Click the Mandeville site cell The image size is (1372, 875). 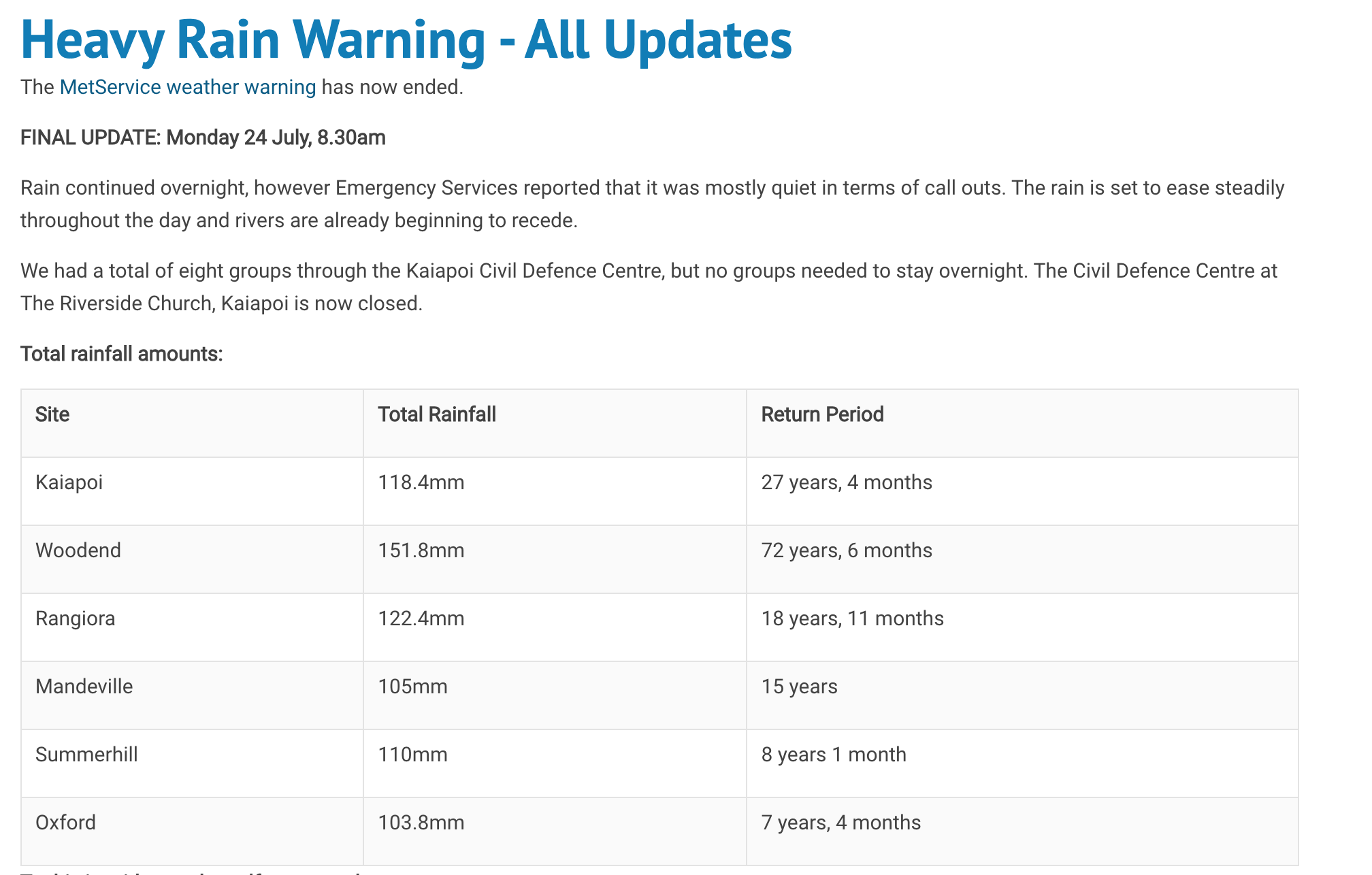point(192,695)
